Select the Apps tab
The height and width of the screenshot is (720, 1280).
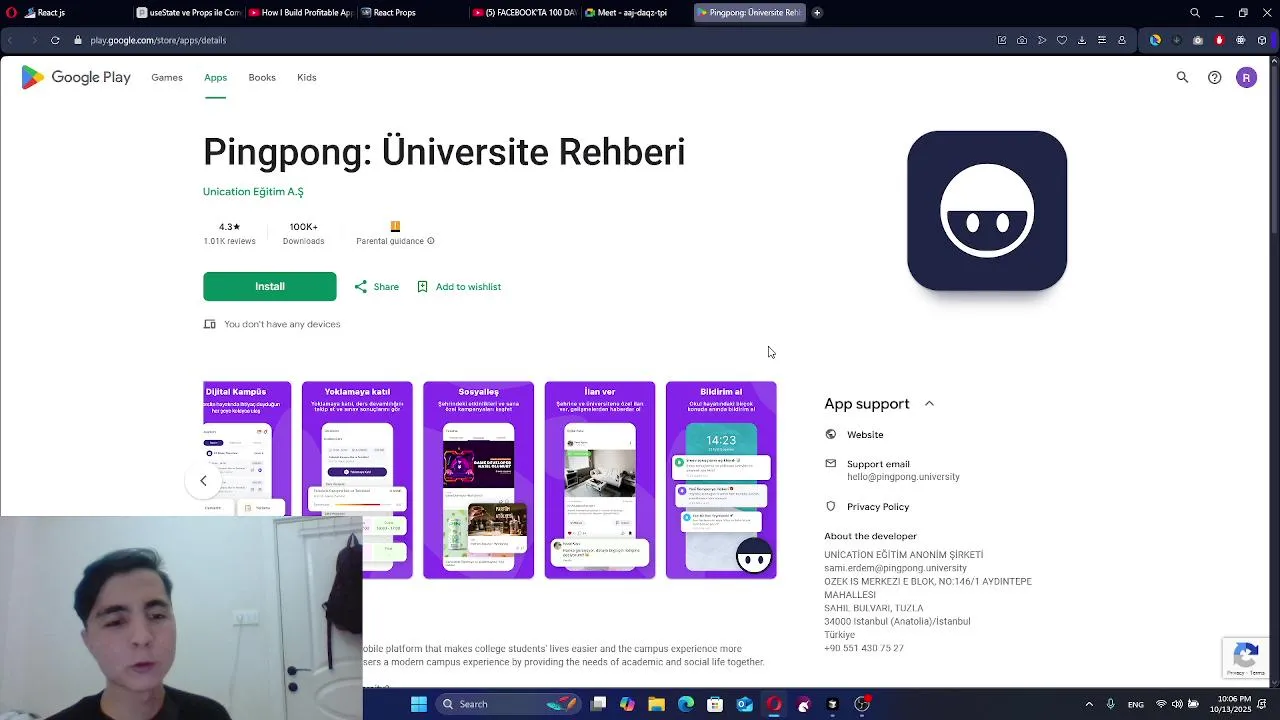pos(215,77)
